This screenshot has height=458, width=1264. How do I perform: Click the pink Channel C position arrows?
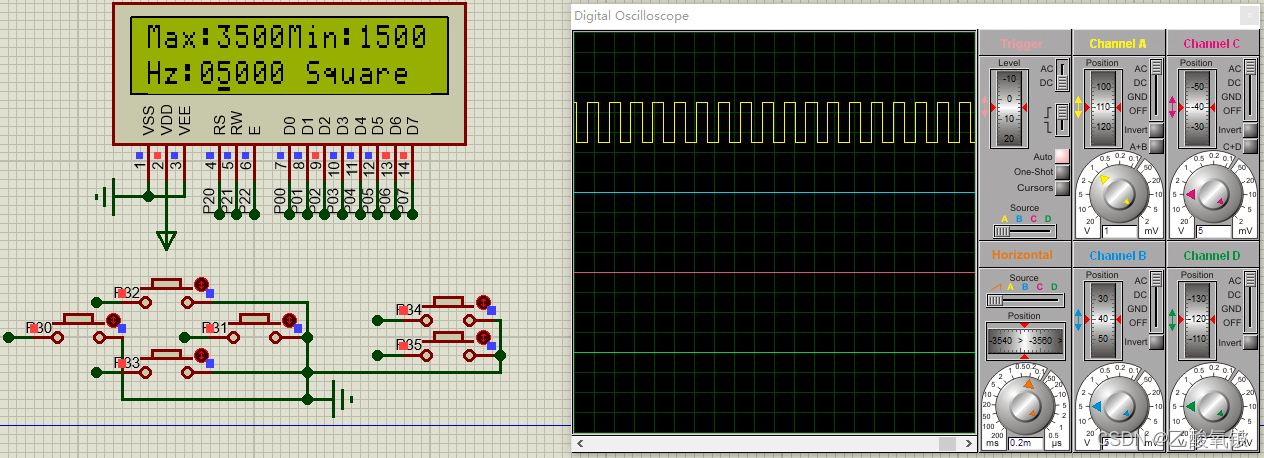point(1174,106)
